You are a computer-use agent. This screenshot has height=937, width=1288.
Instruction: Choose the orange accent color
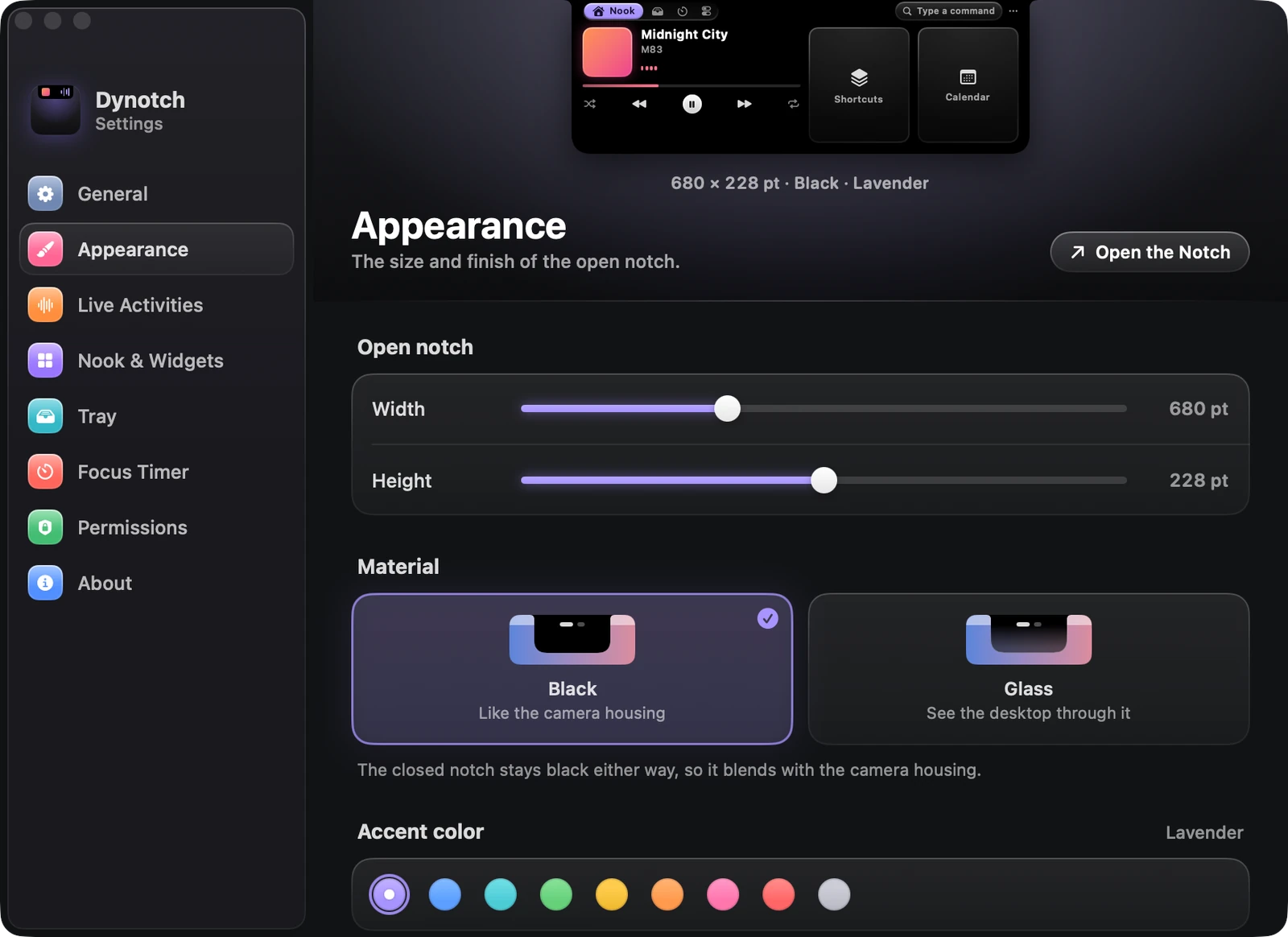tap(667, 894)
